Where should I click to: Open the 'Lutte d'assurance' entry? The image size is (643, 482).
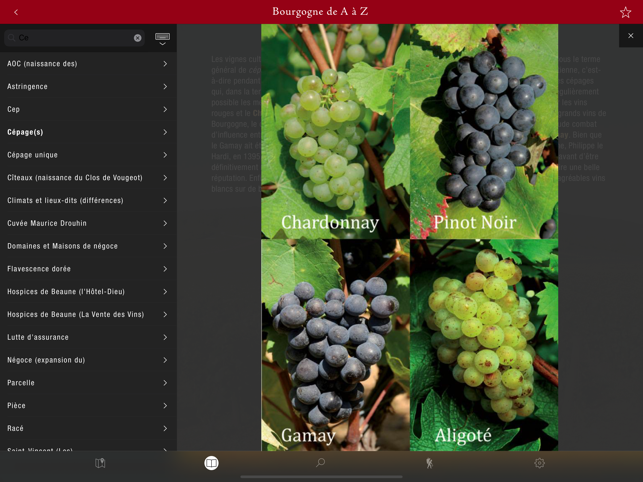click(x=88, y=337)
